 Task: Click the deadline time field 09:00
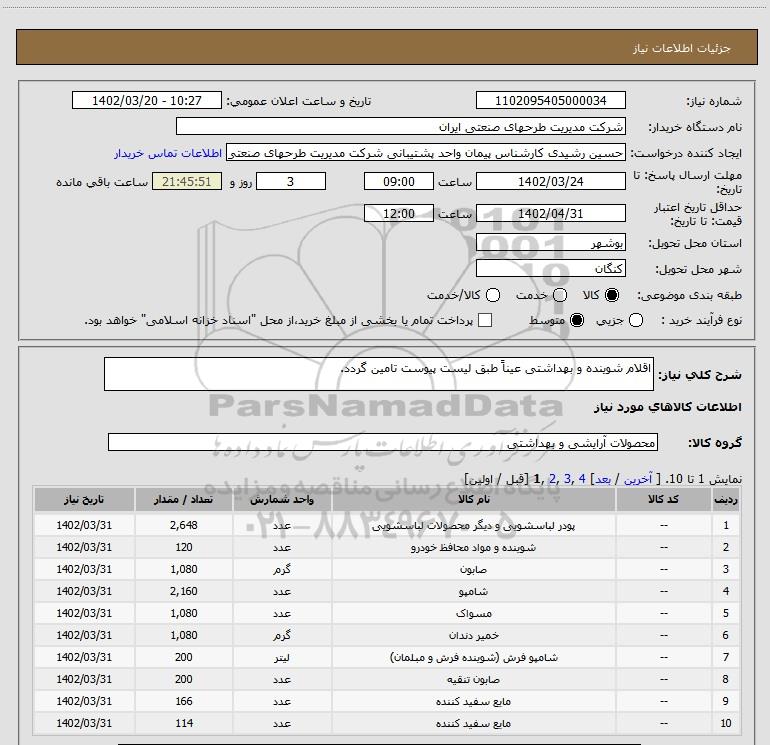pyautogui.click(x=399, y=181)
